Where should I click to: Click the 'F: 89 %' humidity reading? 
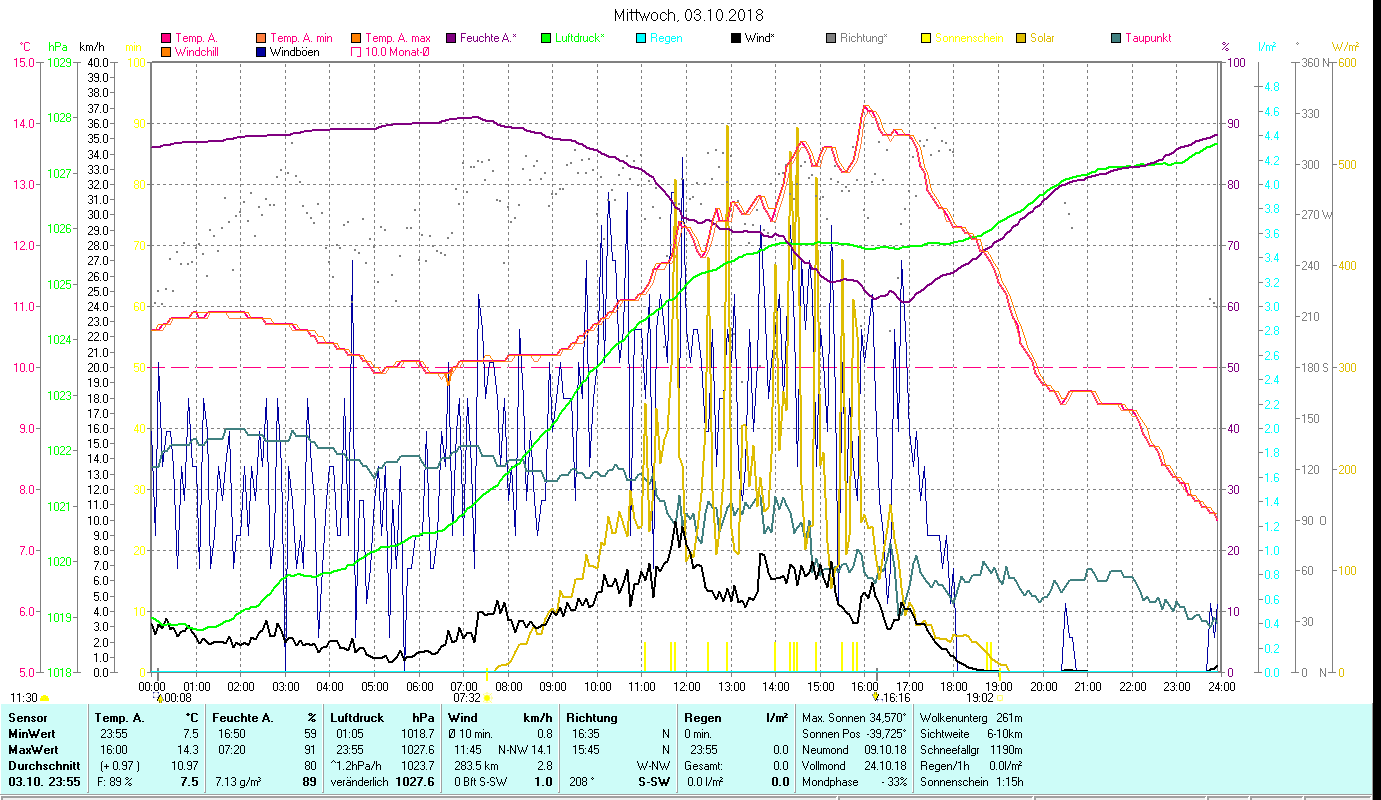pos(113,782)
